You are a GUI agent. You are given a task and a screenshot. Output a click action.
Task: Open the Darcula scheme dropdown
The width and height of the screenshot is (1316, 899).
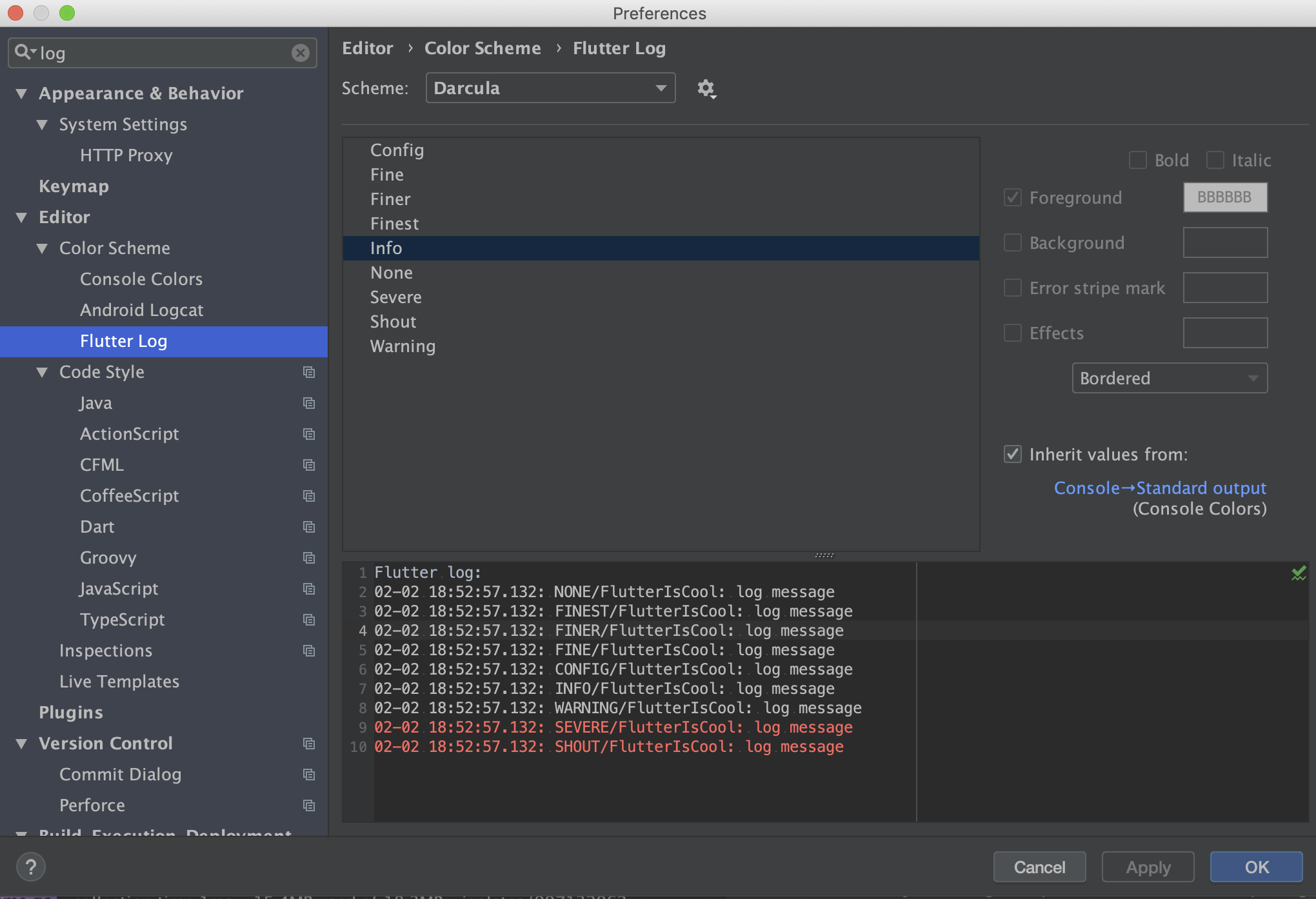[x=550, y=88]
